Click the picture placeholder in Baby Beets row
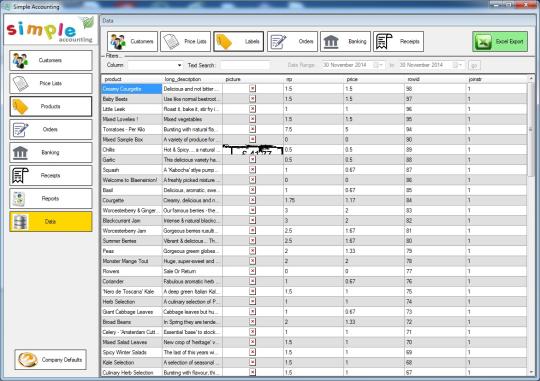 click(x=252, y=99)
